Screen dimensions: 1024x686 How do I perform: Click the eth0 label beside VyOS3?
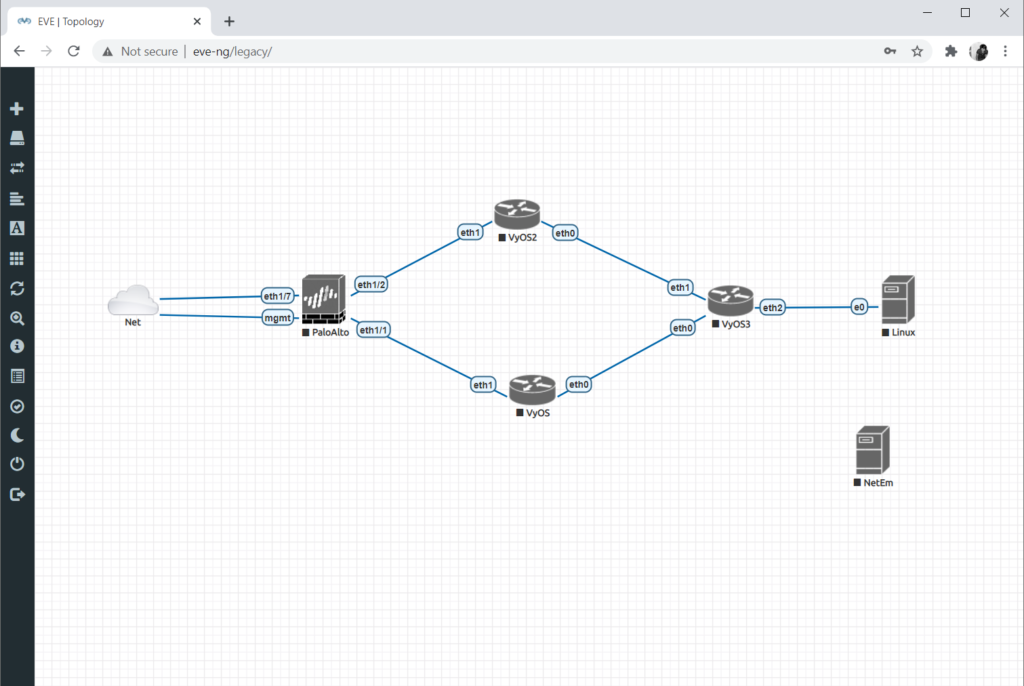683,328
